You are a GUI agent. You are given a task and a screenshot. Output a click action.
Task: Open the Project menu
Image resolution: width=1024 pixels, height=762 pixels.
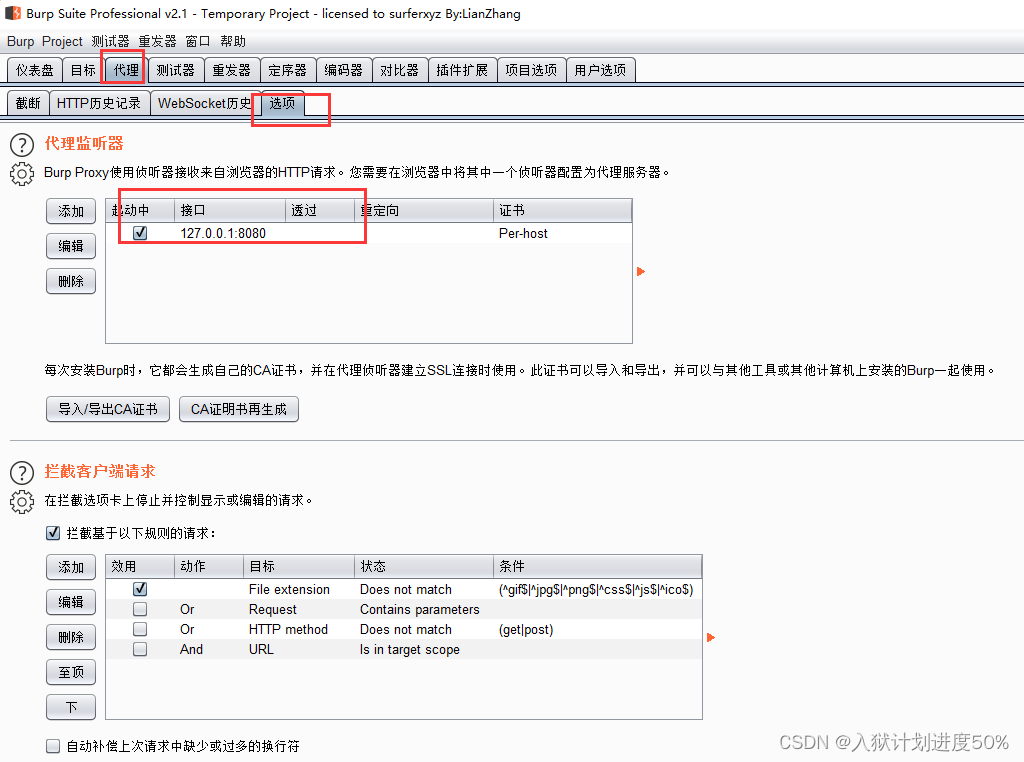point(62,41)
